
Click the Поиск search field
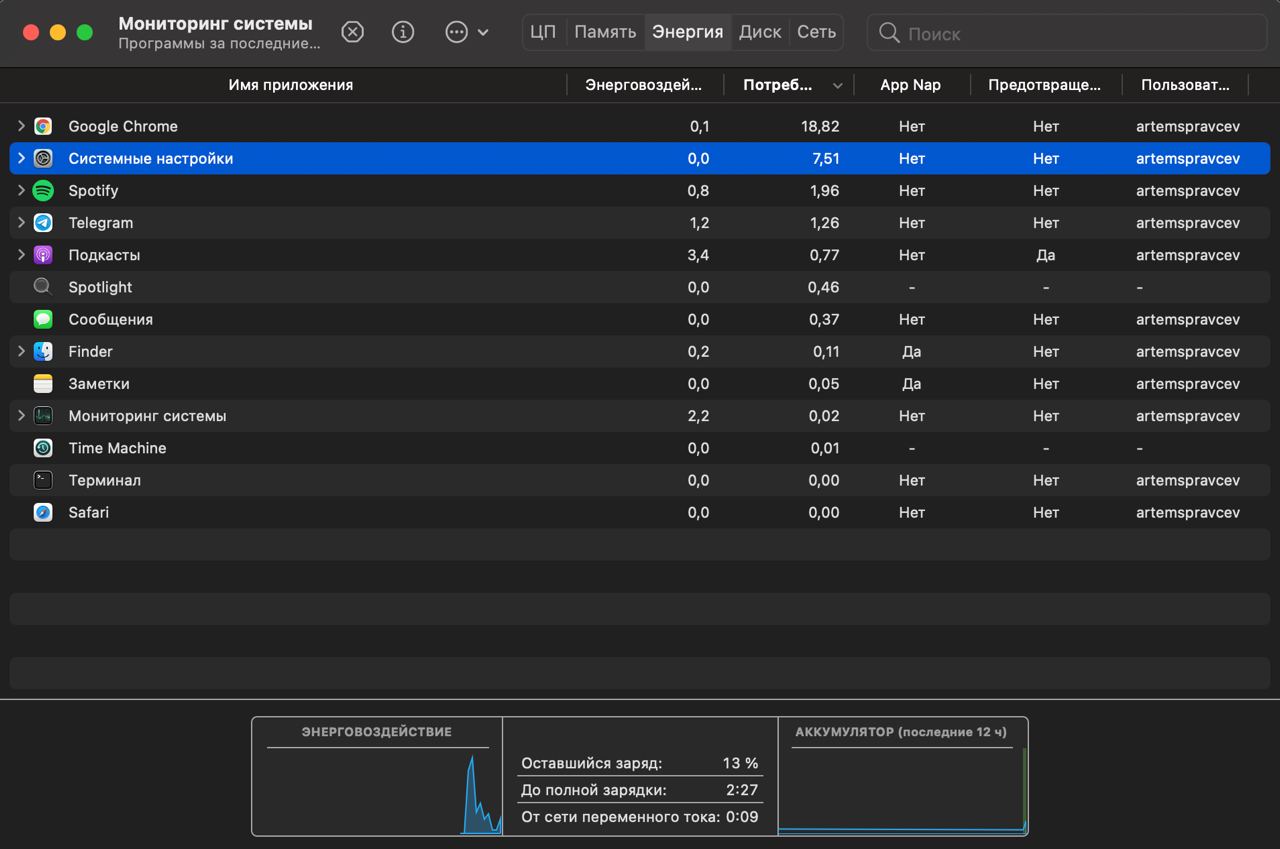[1066, 33]
